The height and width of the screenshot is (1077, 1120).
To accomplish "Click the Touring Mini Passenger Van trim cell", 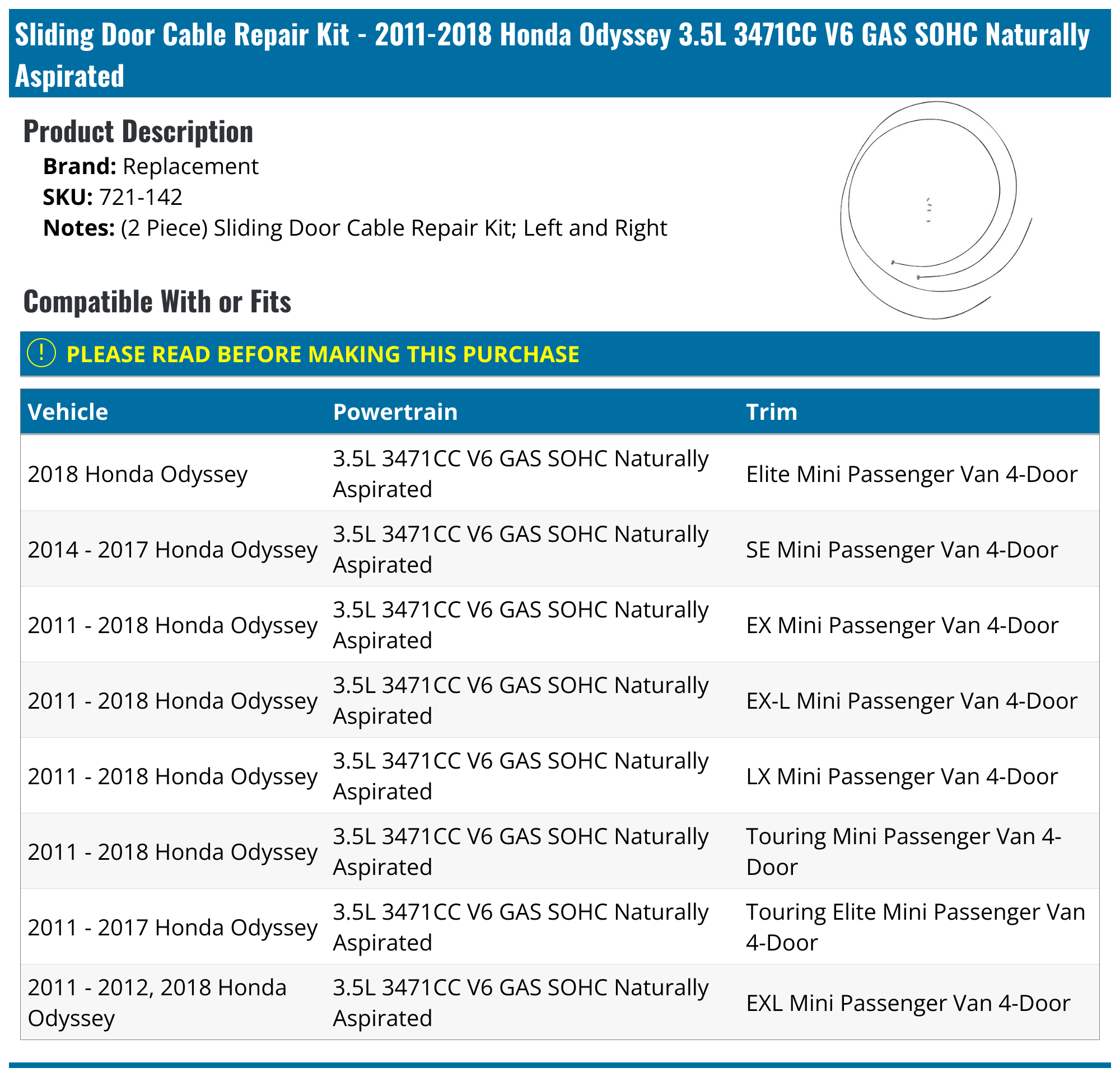I will coord(903,851).
